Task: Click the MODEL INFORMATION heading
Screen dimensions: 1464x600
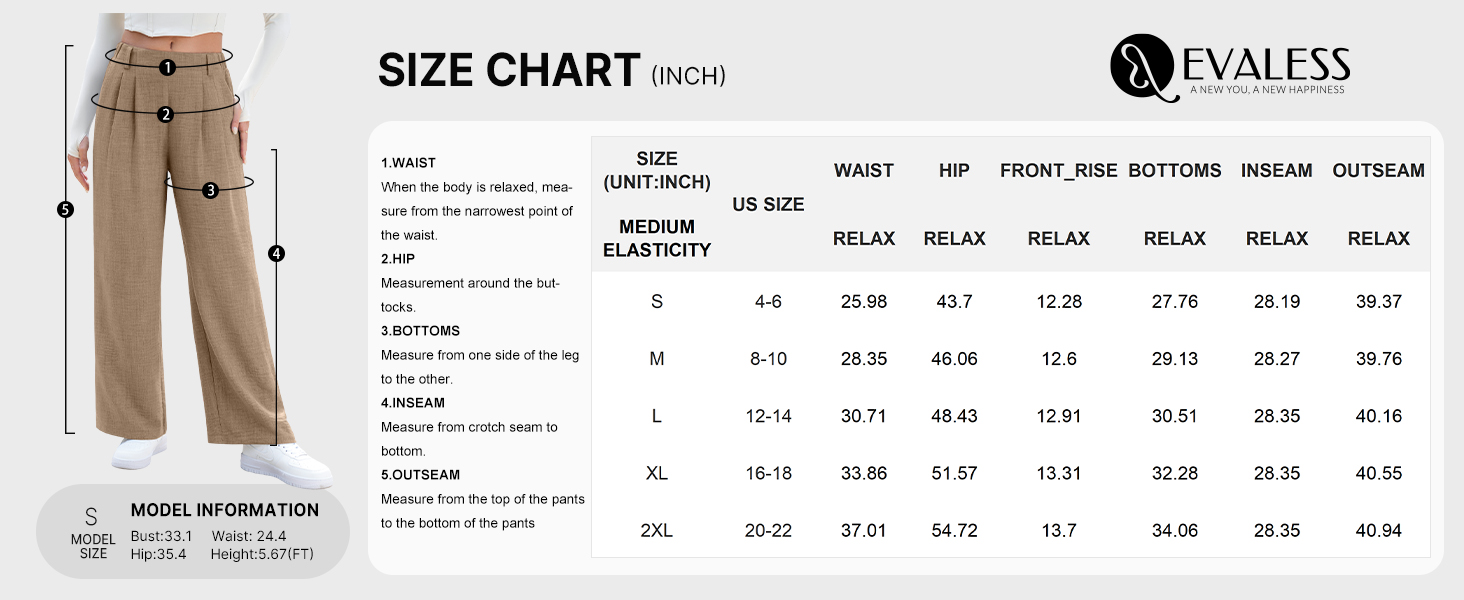Action: click(225, 510)
